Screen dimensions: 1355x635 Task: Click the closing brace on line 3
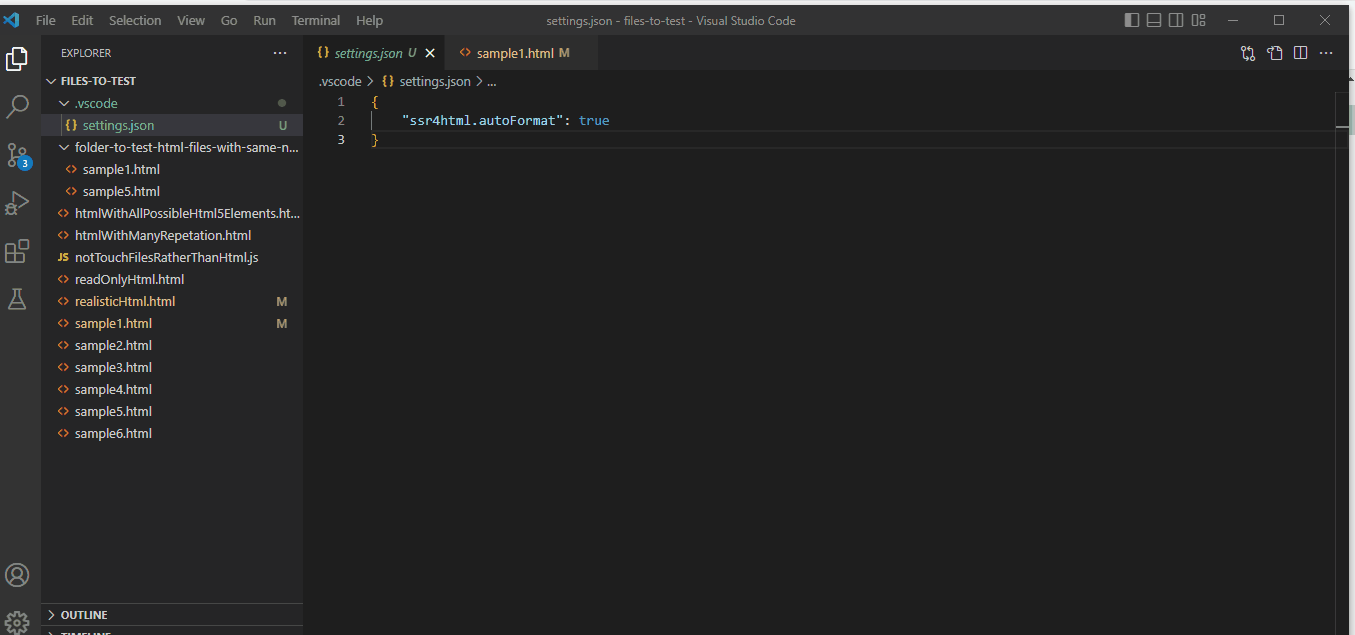click(375, 140)
